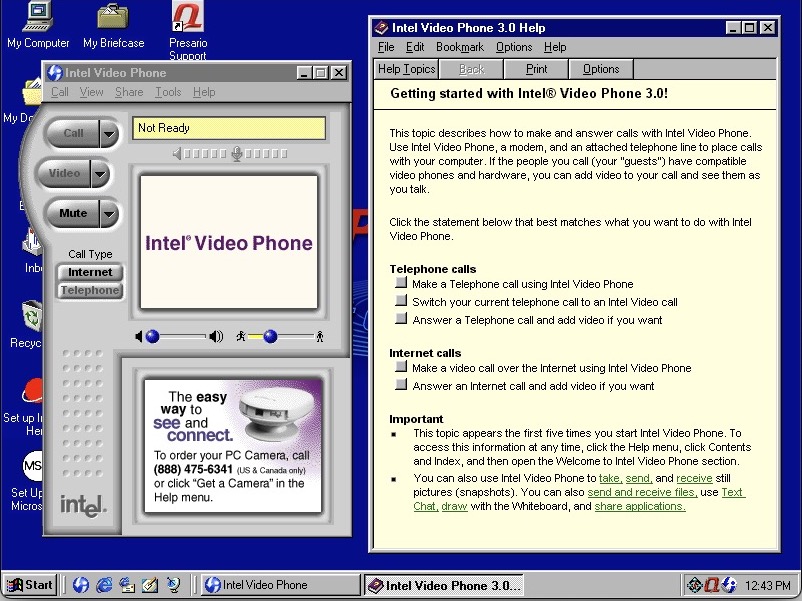Open the Bookmark menu in the help window
The width and height of the screenshot is (802, 601).
tap(458, 46)
